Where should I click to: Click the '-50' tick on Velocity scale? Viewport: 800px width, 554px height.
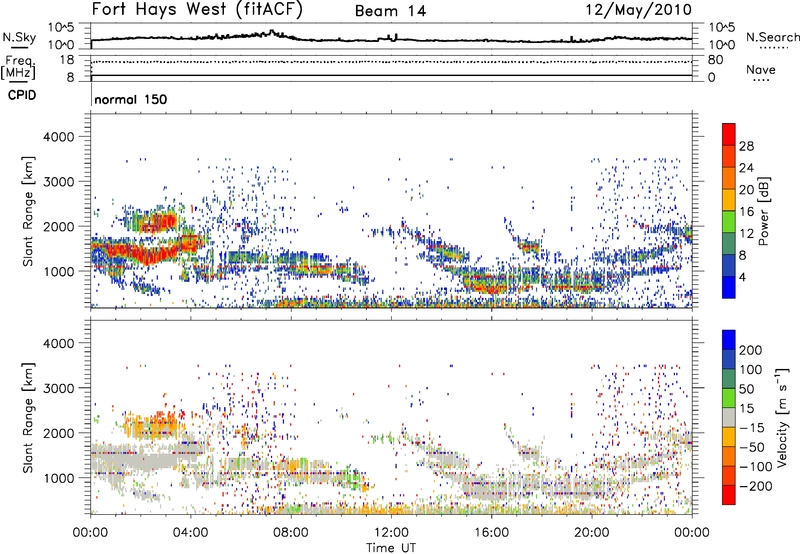[x=752, y=447]
